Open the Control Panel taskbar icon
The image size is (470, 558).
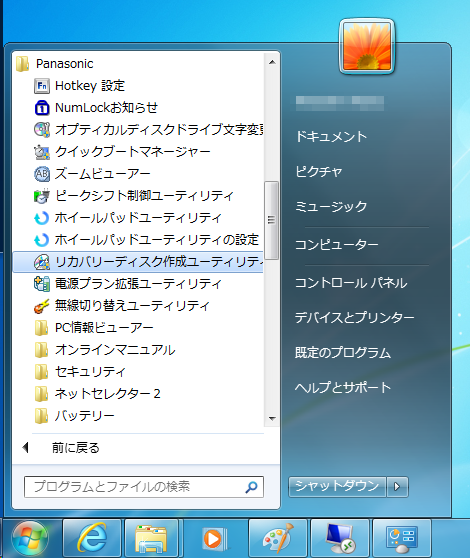pos(402,538)
